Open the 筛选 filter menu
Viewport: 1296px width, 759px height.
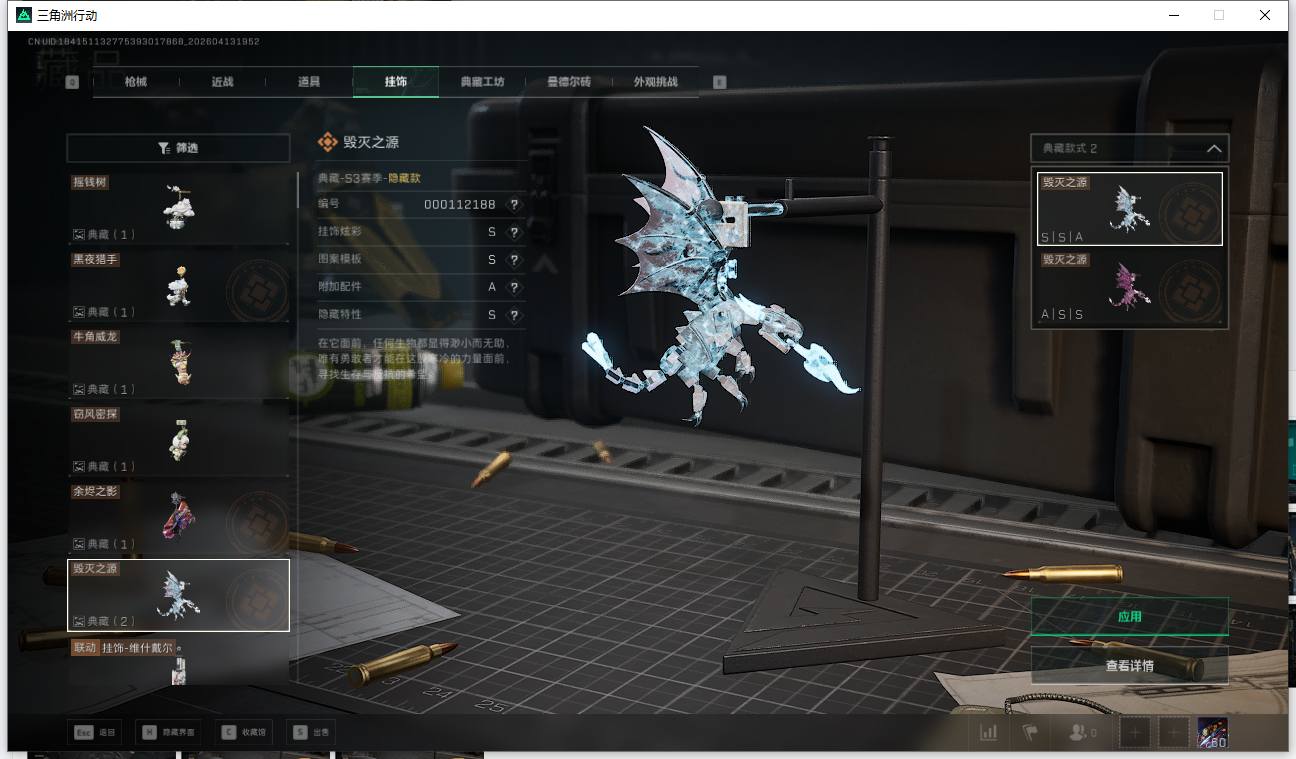point(178,148)
